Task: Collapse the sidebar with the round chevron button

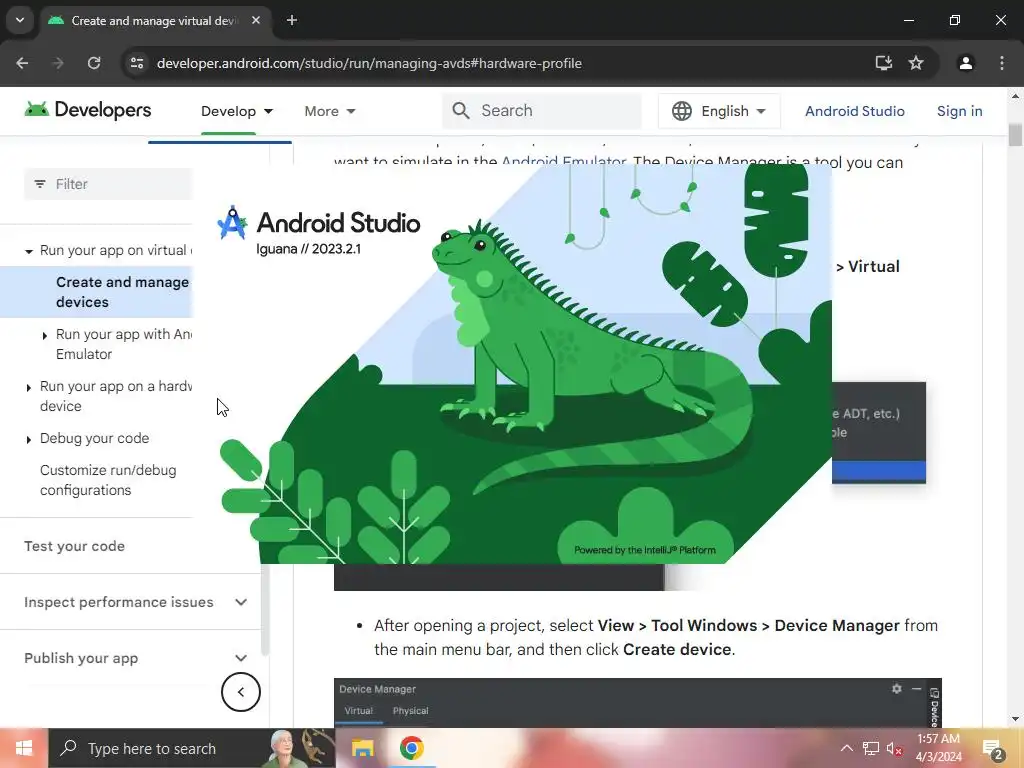Action: click(x=241, y=692)
